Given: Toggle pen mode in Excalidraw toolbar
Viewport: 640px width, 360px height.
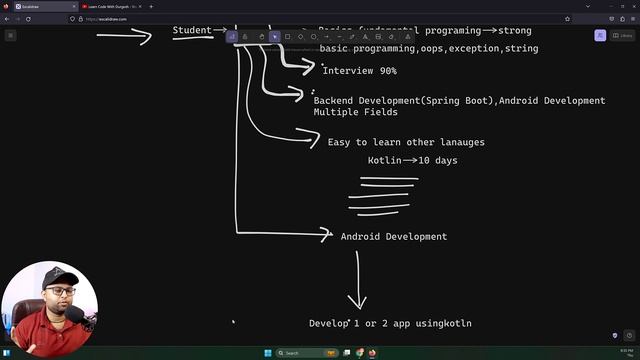Looking at the screenshot, I should [x=232, y=37].
